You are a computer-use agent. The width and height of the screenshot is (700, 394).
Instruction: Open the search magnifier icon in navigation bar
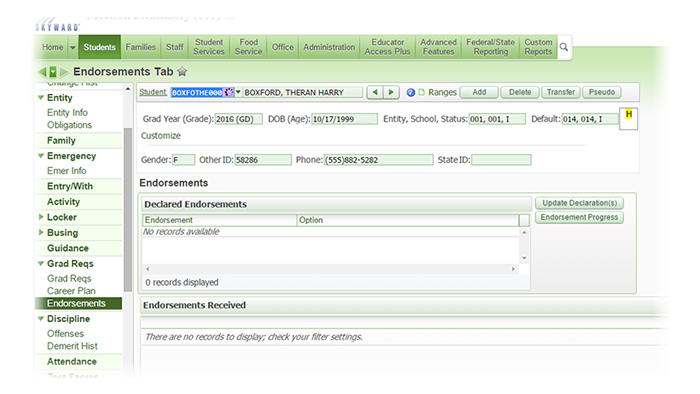[564, 47]
